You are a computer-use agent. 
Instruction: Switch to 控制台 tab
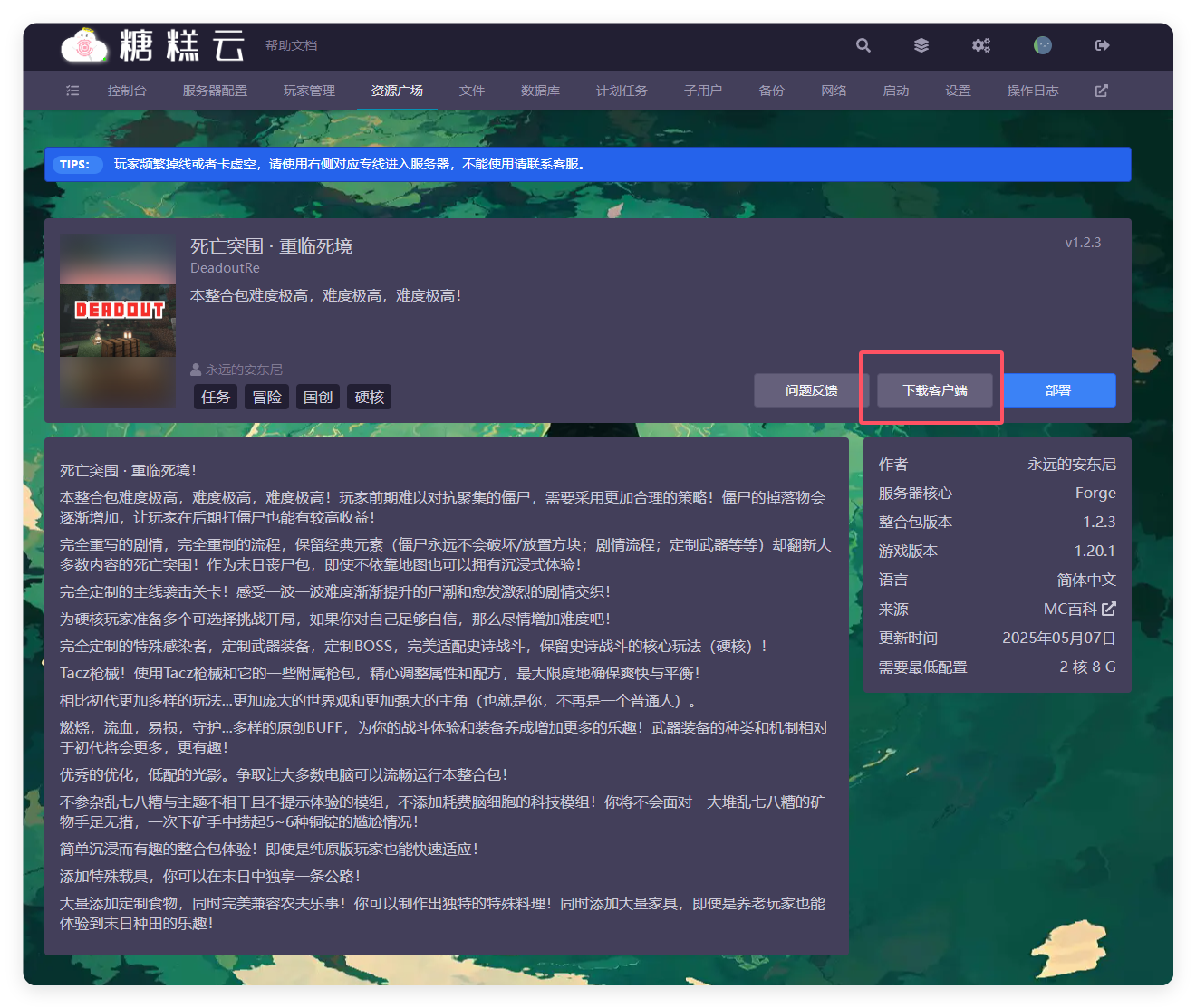point(127,91)
